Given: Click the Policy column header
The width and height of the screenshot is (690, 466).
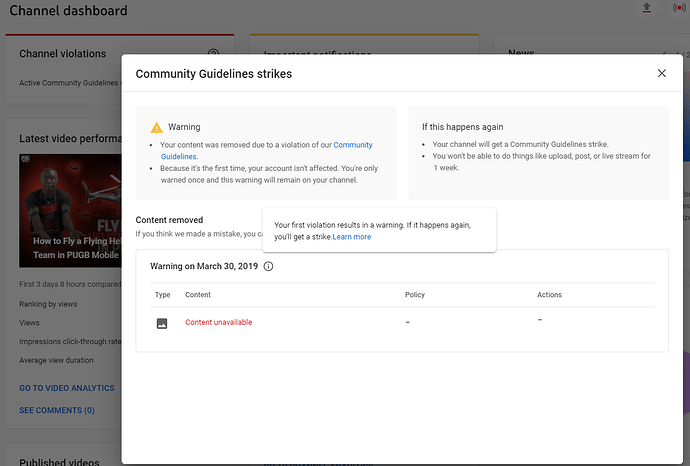Looking at the screenshot, I should [415, 295].
